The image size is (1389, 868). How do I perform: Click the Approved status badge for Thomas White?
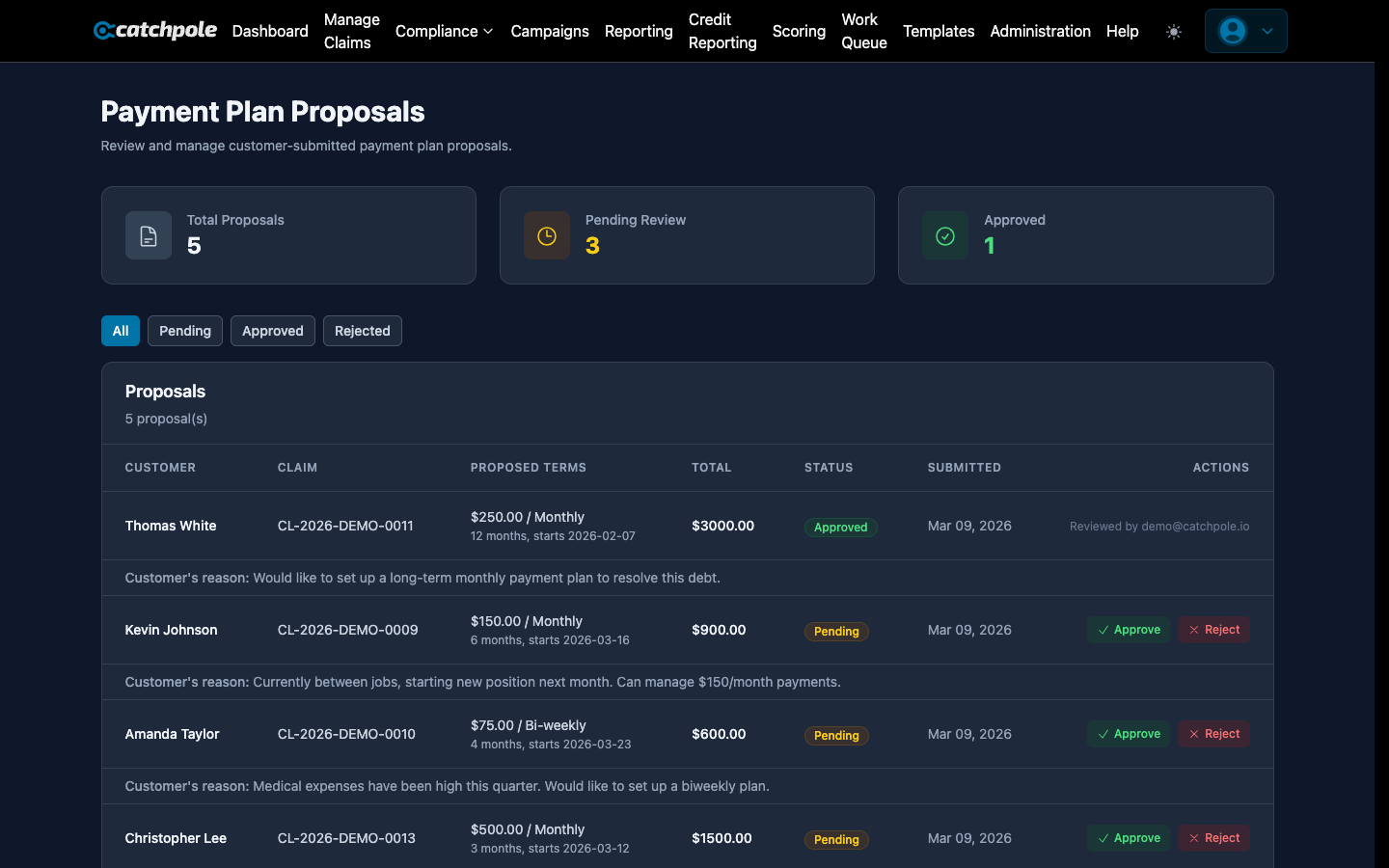pyautogui.click(x=840, y=528)
